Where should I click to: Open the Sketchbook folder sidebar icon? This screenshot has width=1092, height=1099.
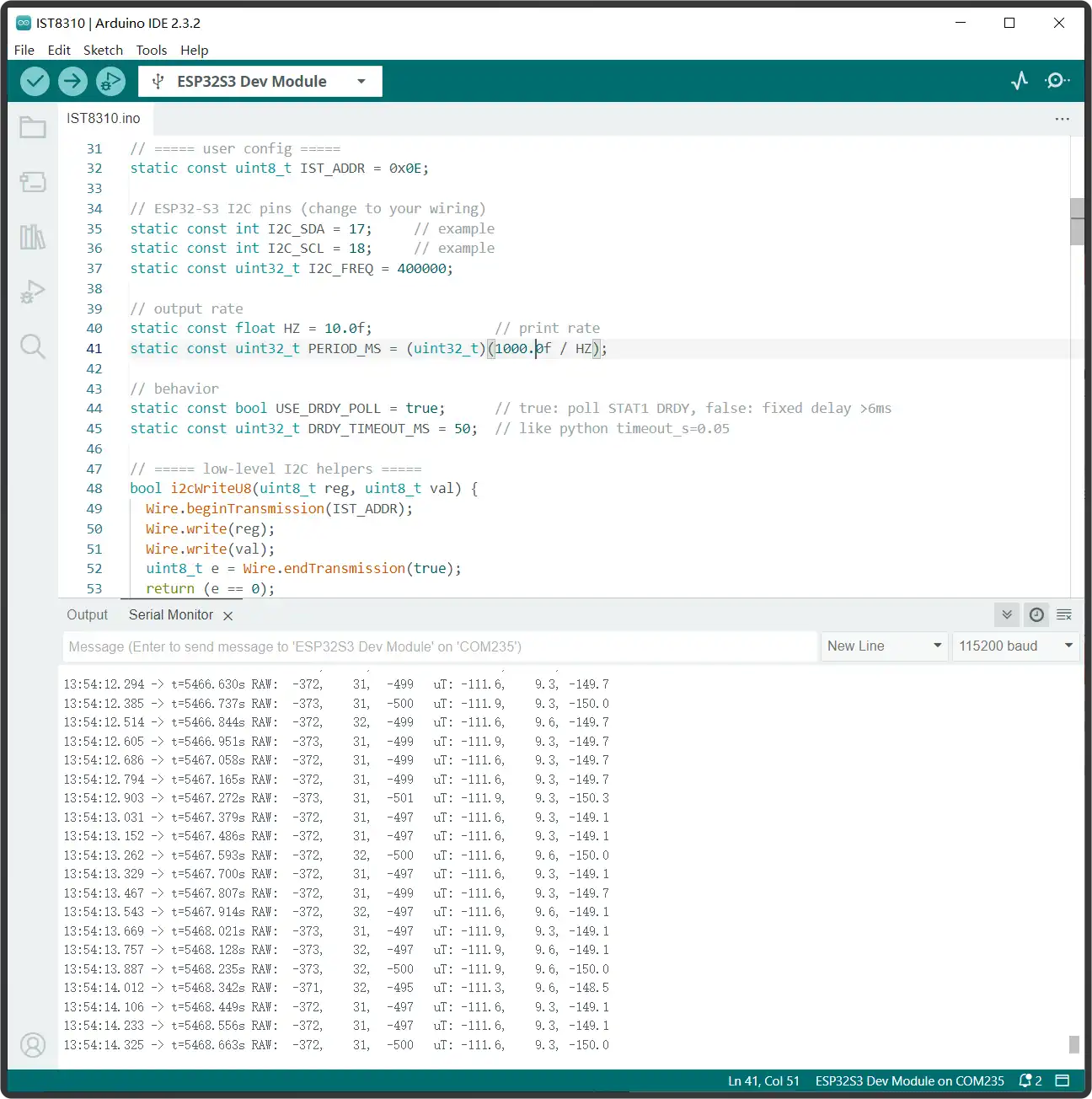click(x=33, y=127)
